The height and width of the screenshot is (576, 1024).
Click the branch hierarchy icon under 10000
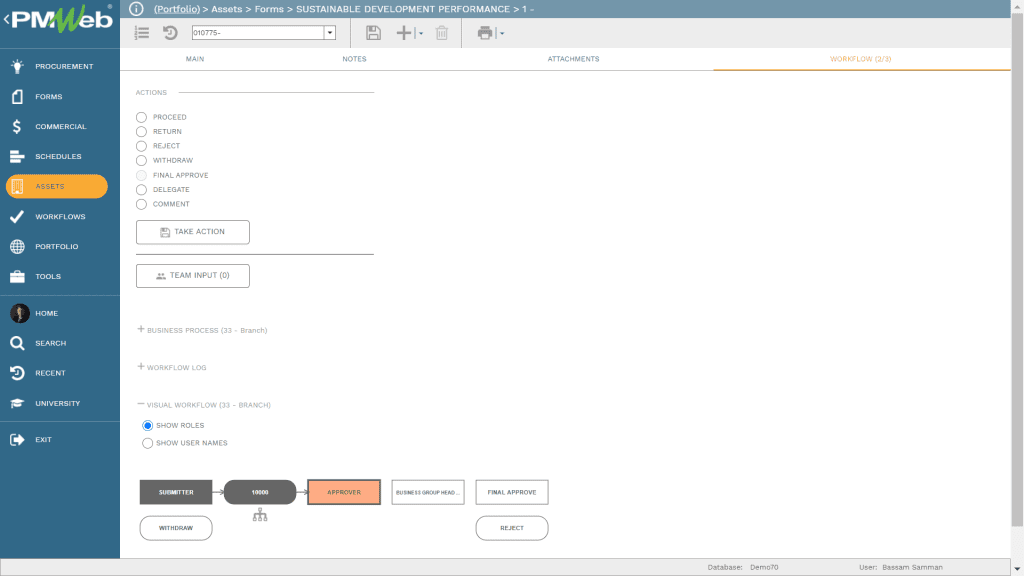(x=260, y=515)
